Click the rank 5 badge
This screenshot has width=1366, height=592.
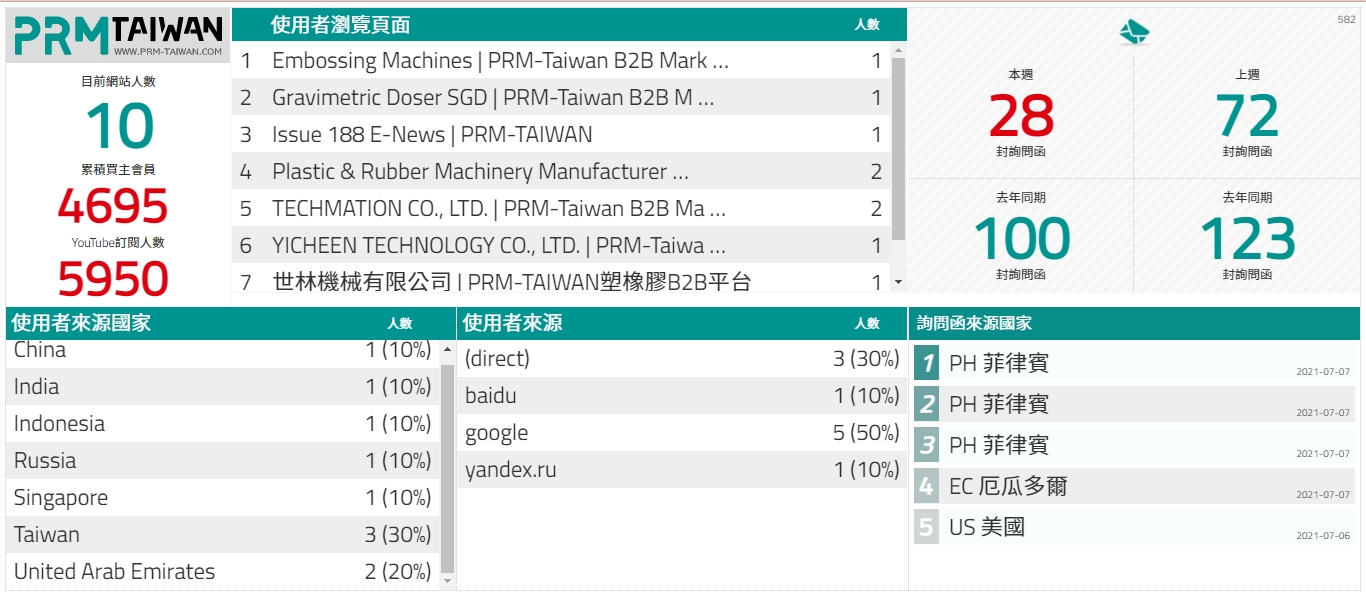click(x=927, y=527)
